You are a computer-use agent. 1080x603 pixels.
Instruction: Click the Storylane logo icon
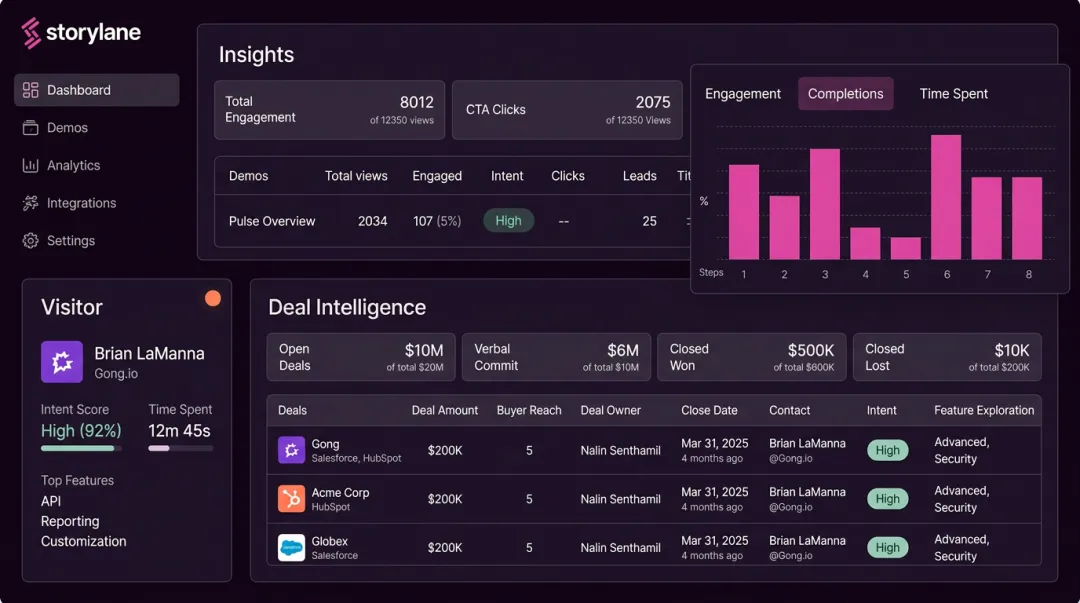point(31,33)
